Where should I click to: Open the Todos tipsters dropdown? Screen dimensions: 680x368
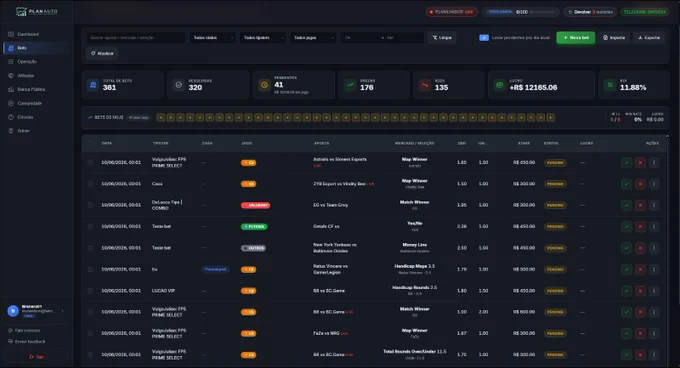[x=263, y=38]
